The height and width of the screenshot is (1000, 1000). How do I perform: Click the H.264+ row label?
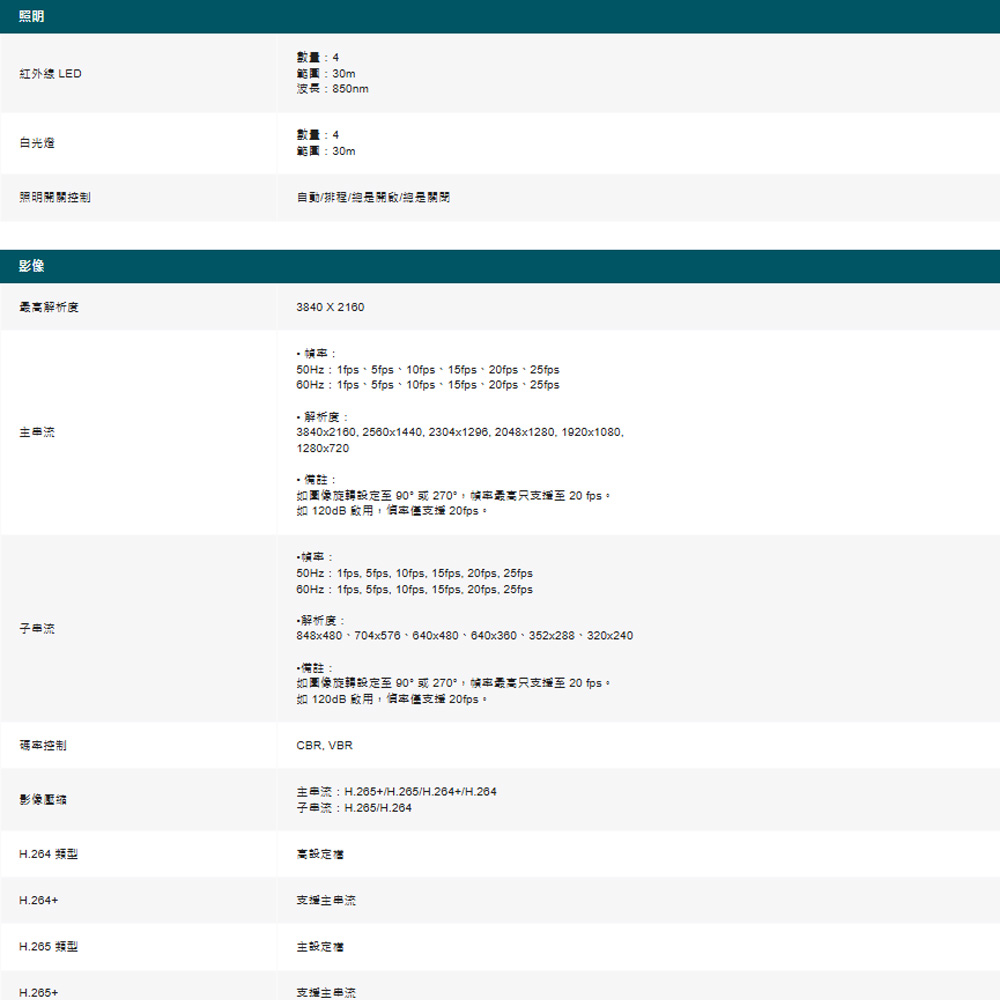point(38,900)
